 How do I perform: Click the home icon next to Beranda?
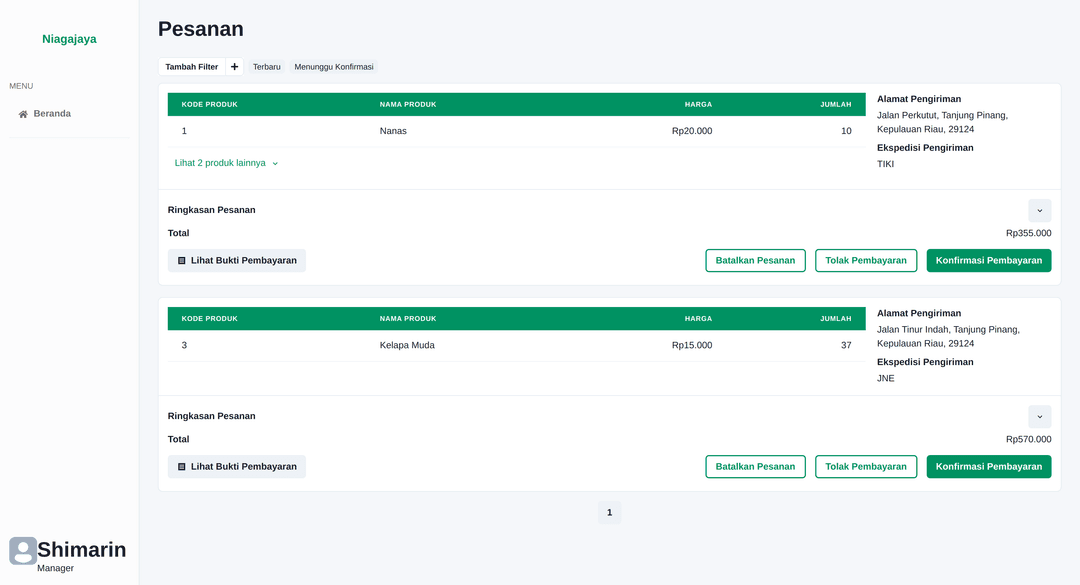pos(23,114)
